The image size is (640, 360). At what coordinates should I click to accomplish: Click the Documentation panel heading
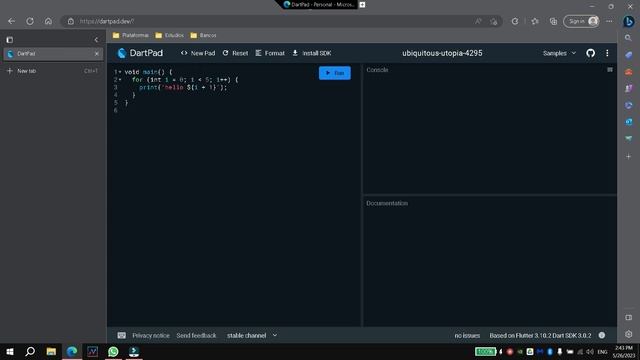(387, 203)
